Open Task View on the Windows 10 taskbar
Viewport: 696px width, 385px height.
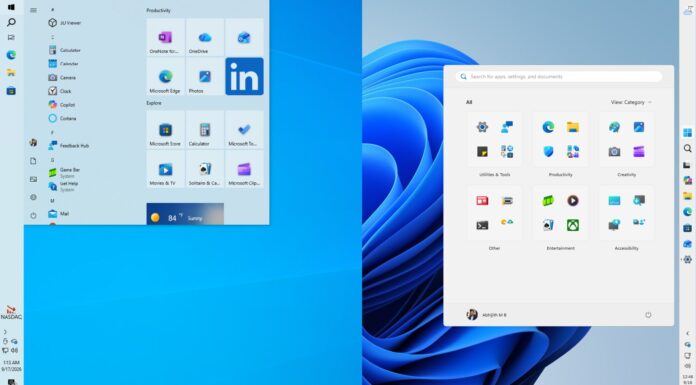(12, 37)
